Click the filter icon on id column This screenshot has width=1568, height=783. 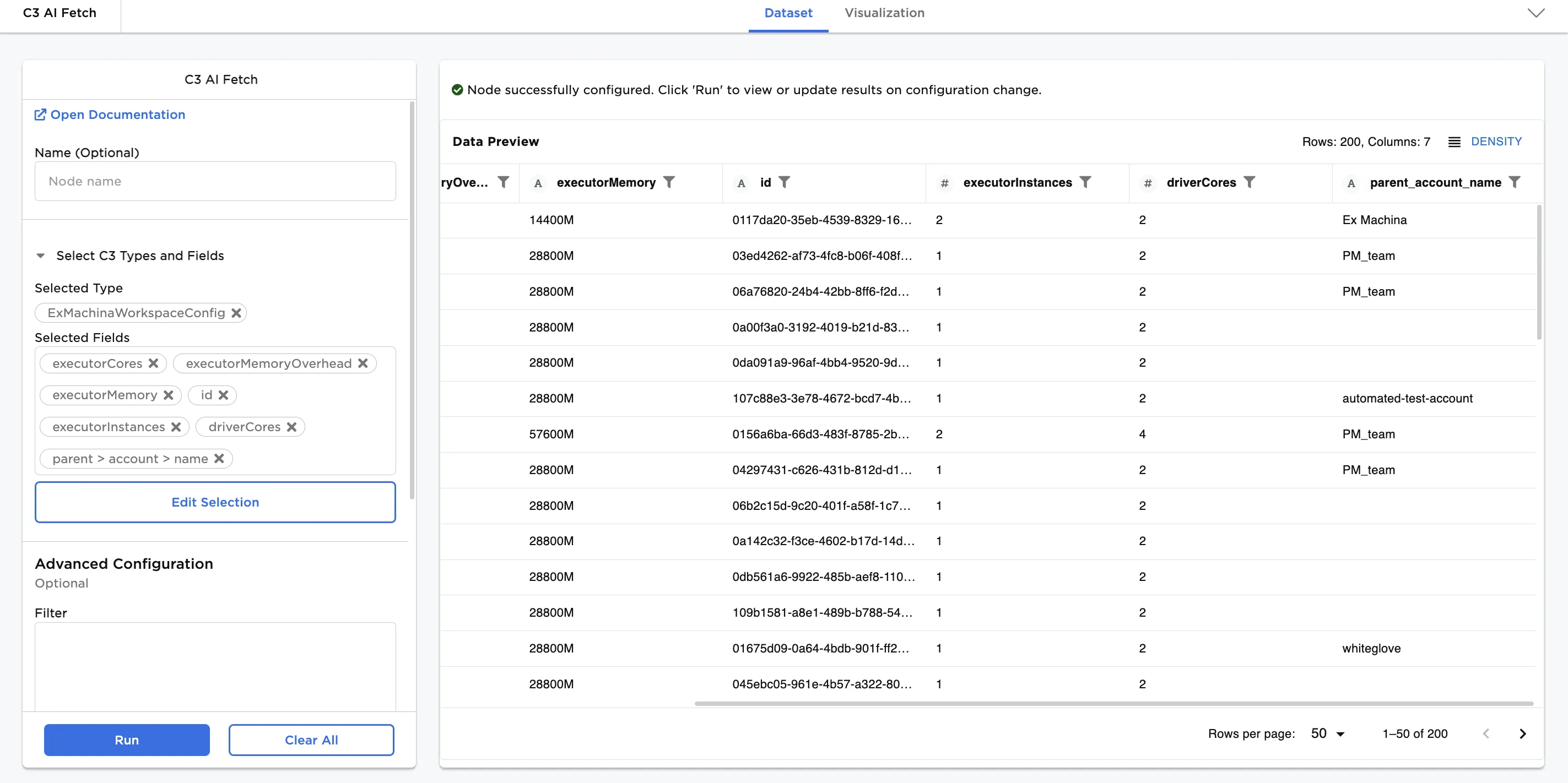[x=784, y=182]
